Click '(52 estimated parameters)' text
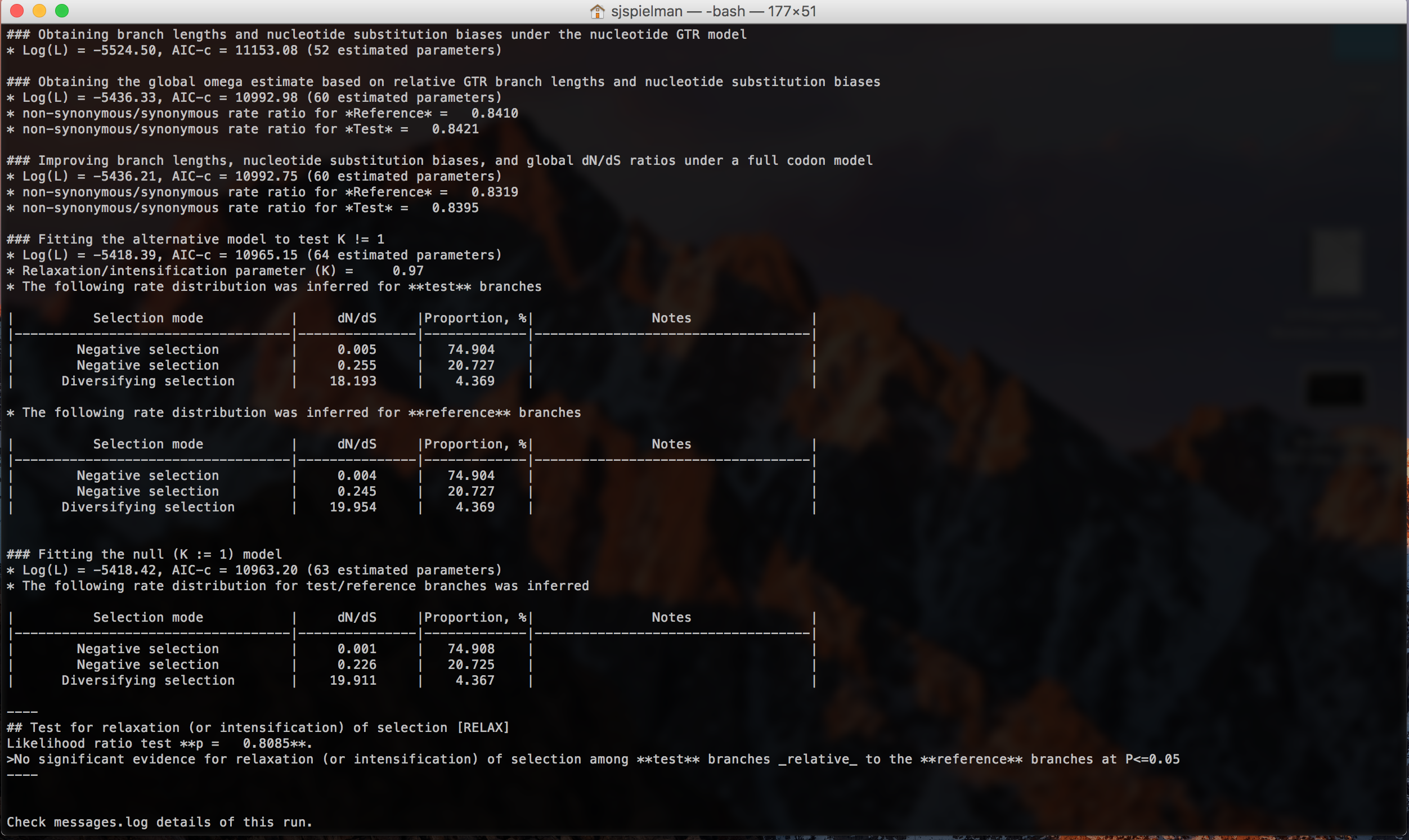 [x=404, y=51]
